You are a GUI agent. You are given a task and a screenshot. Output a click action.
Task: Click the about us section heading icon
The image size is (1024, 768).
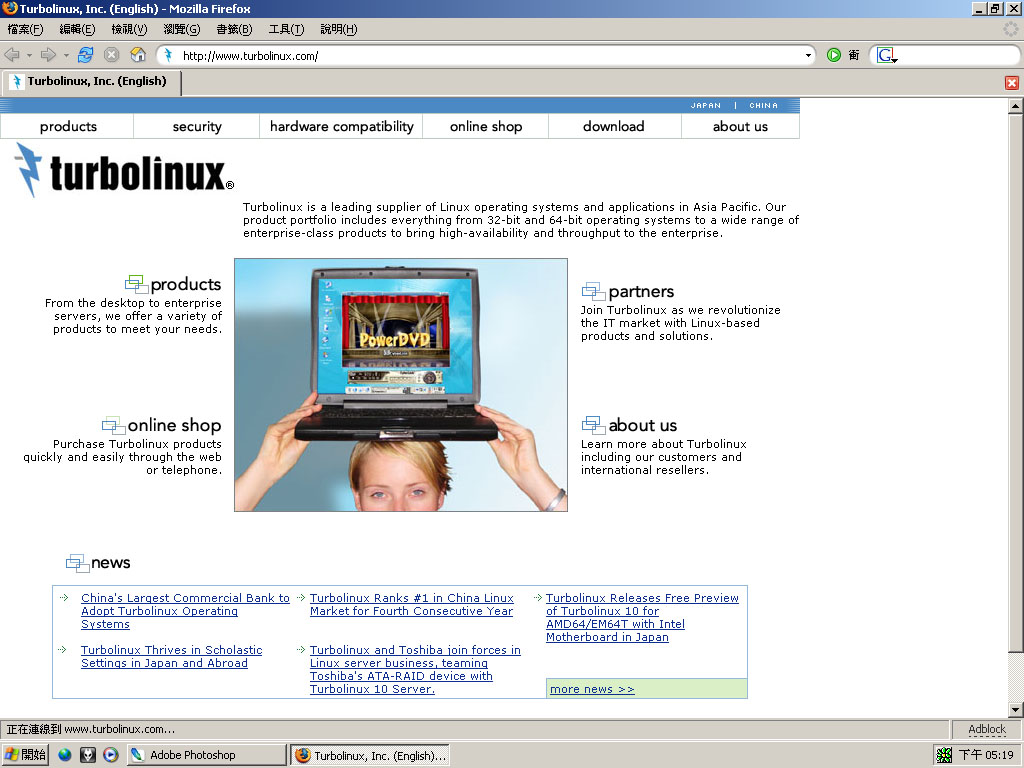point(593,425)
